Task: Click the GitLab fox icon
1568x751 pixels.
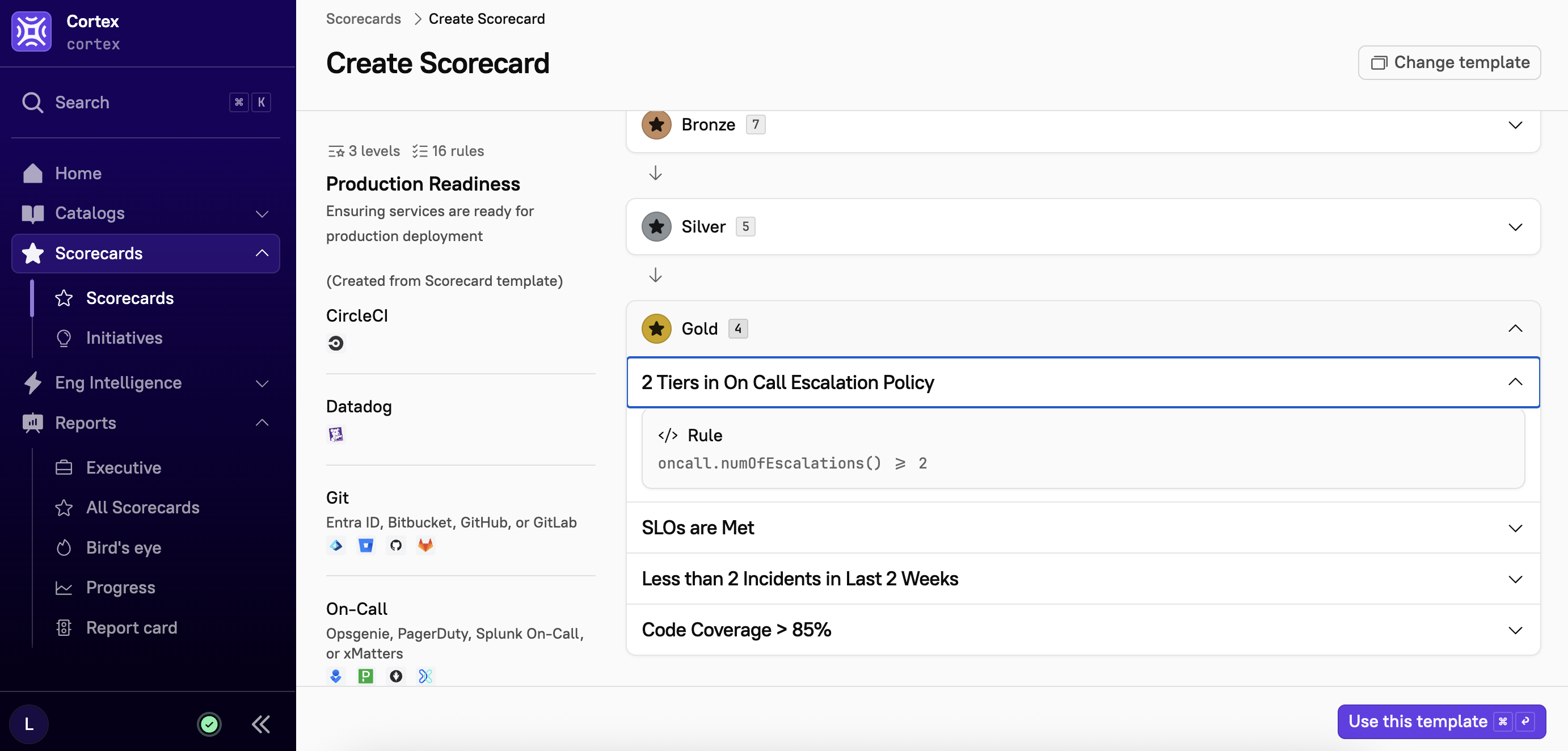Action: (425, 545)
